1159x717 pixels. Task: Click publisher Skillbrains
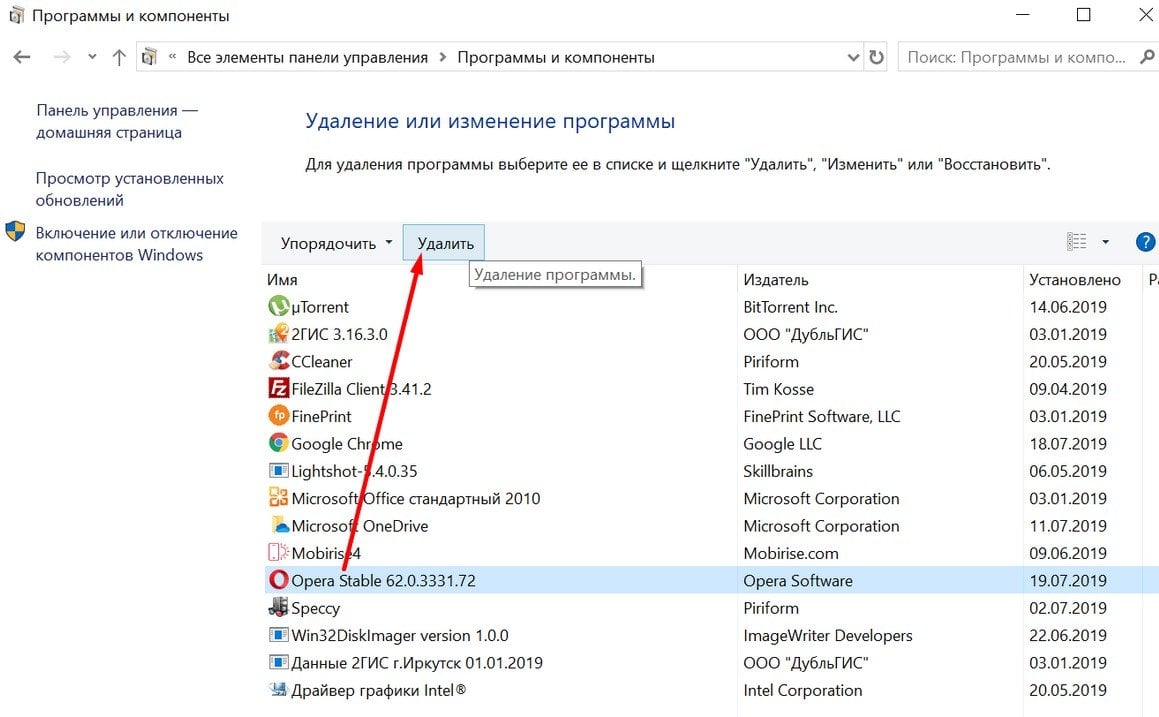pyautogui.click(x=778, y=470)
